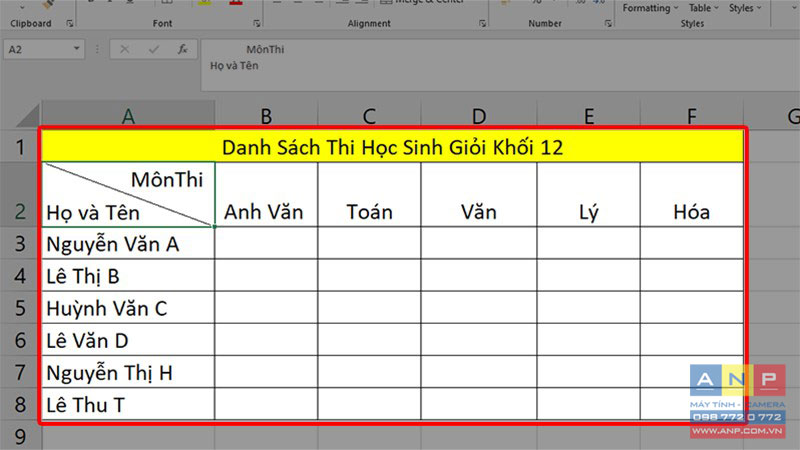Select row 9 header
This screenshot has width=800, height=450.
coord(20,436)
